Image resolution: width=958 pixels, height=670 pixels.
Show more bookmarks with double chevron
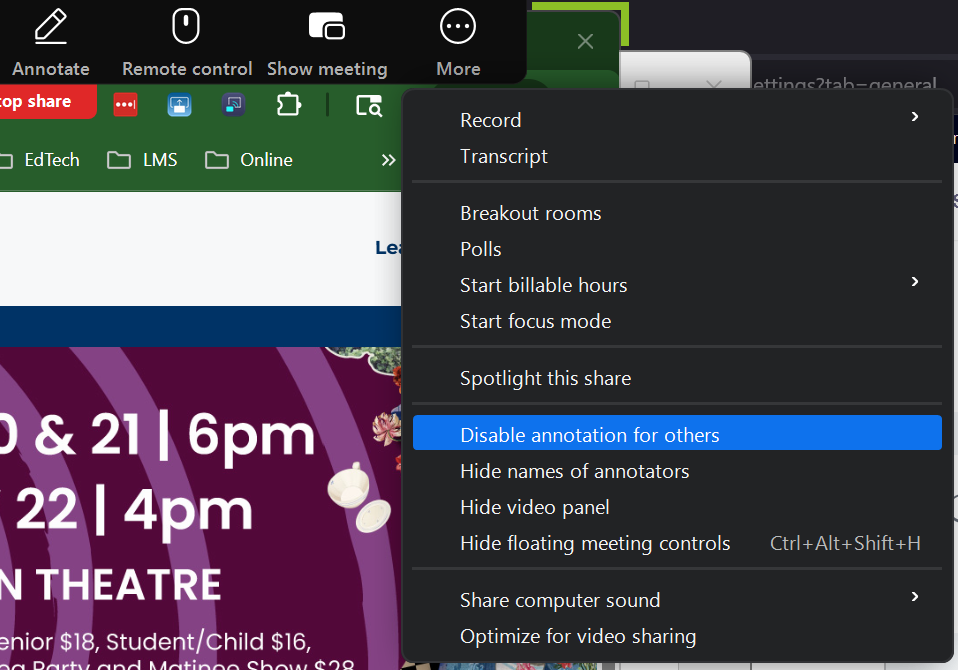pyautogui.click(x=388, y=160)
